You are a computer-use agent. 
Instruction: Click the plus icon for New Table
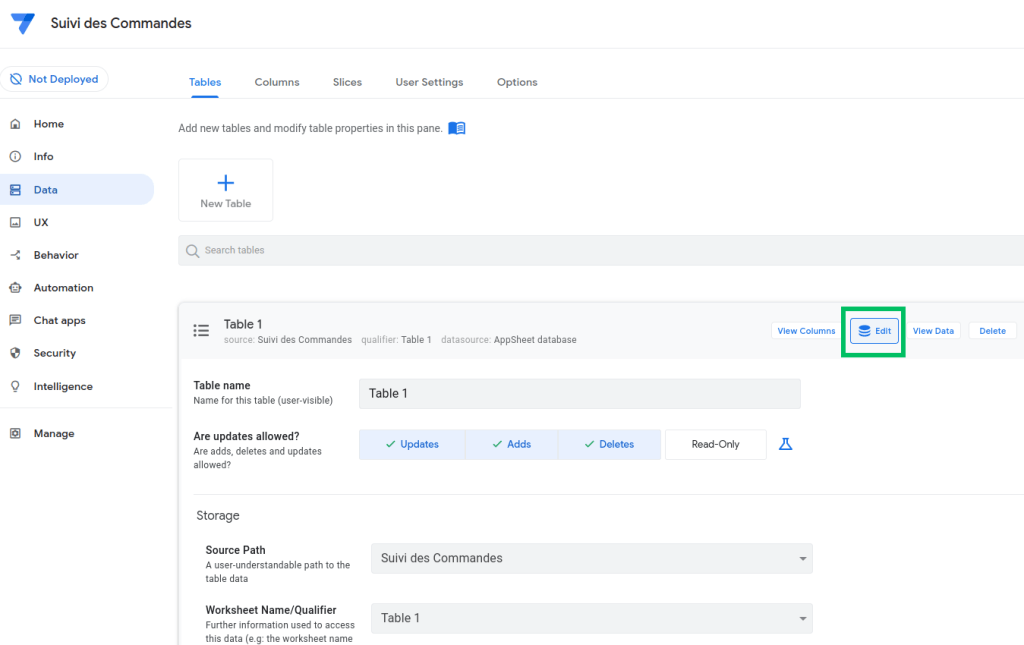[x=225, y=183]
